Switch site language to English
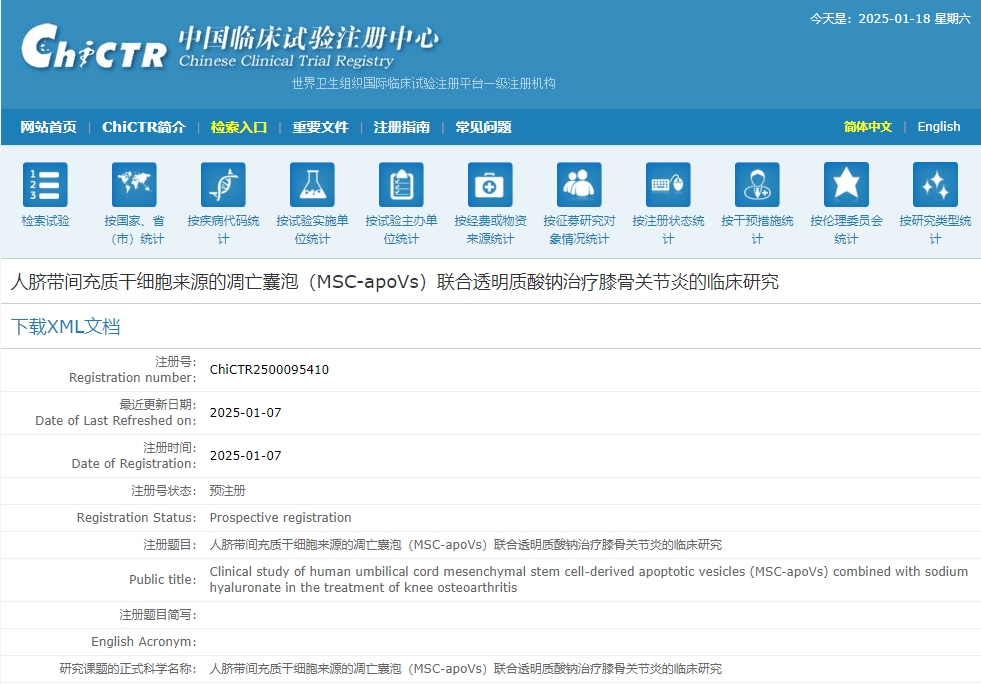The image size is (981, 685). pyautogui.click(x=938, y=127)
